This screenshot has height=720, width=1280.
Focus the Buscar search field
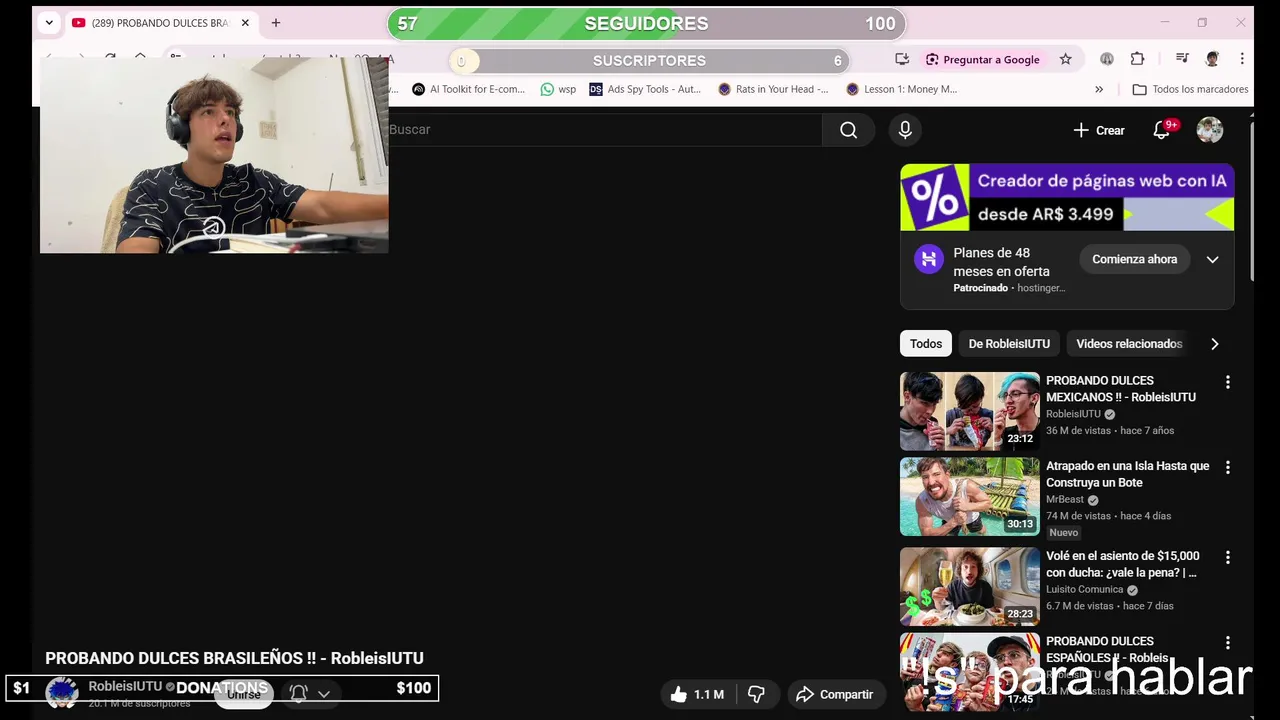pyautogui.click(x=605, y=130)
